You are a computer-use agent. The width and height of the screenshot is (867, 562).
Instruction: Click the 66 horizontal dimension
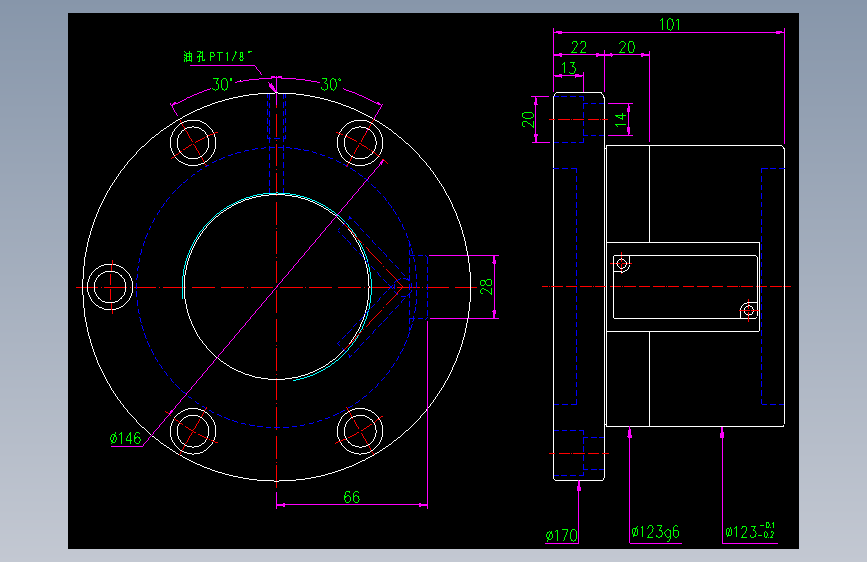[x=352, y=497]
